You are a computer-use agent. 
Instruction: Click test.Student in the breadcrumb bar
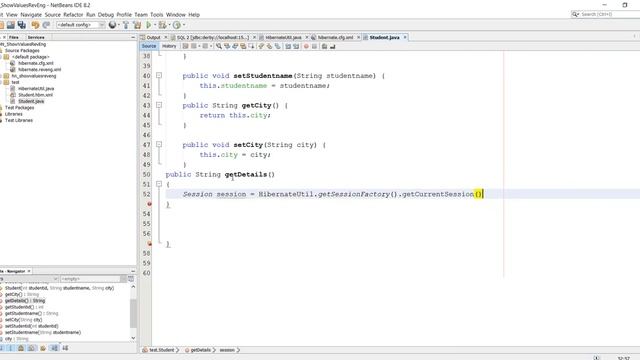coord(161,350)
